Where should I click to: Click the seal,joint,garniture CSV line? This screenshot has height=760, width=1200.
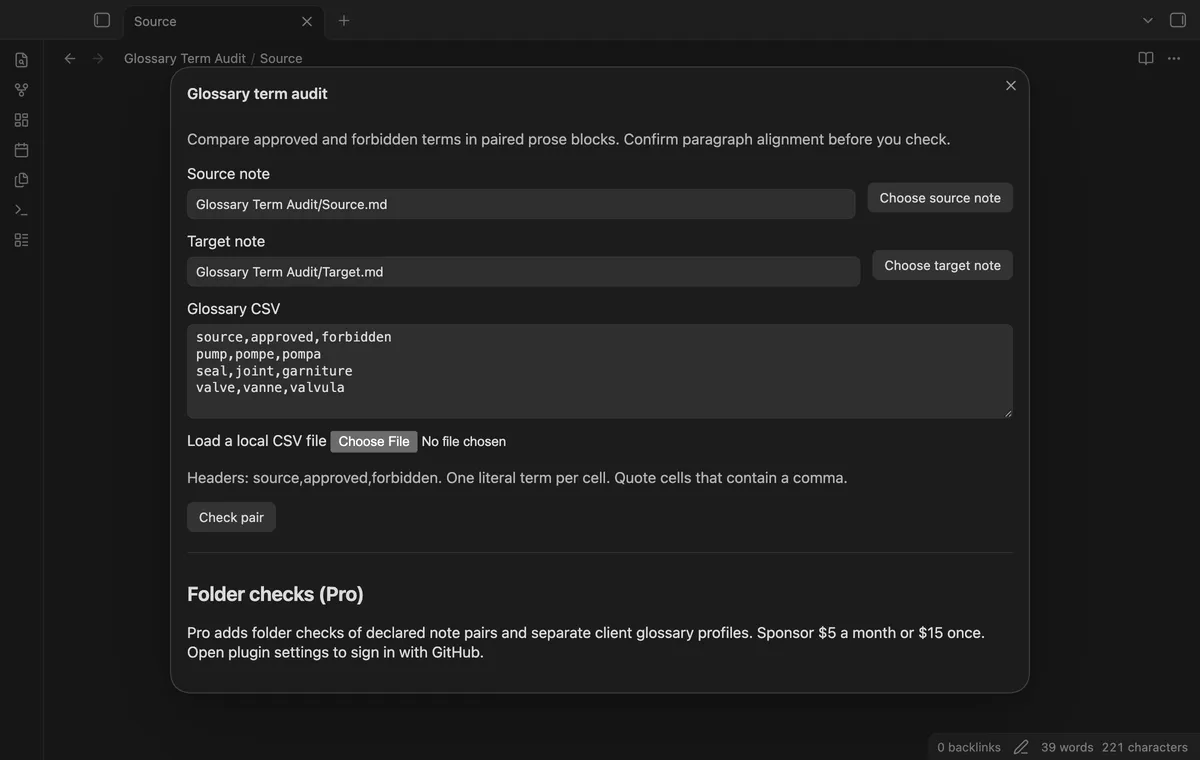point(274,371)
